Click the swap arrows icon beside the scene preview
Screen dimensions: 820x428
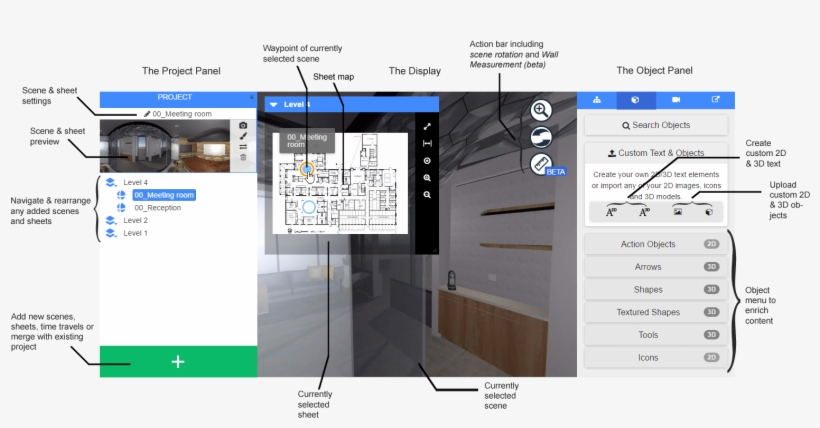[243, 147]
